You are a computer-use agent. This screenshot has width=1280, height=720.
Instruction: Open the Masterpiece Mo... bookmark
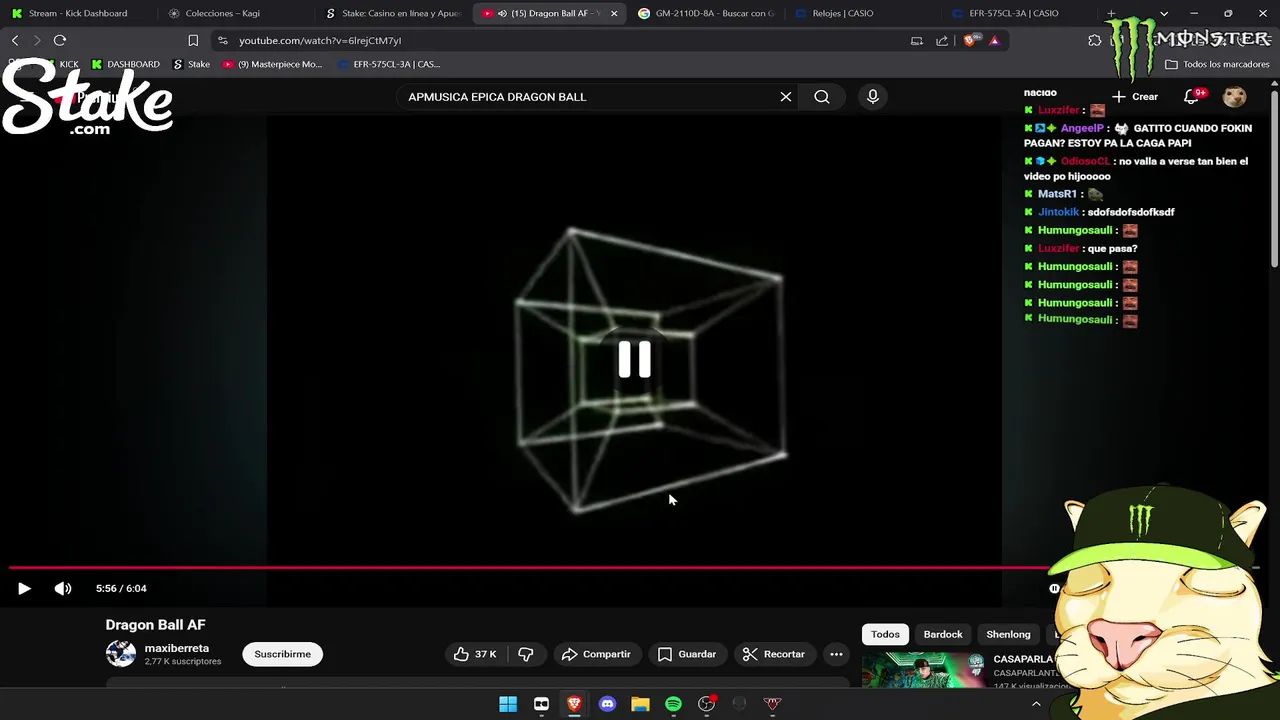[272, 64]
